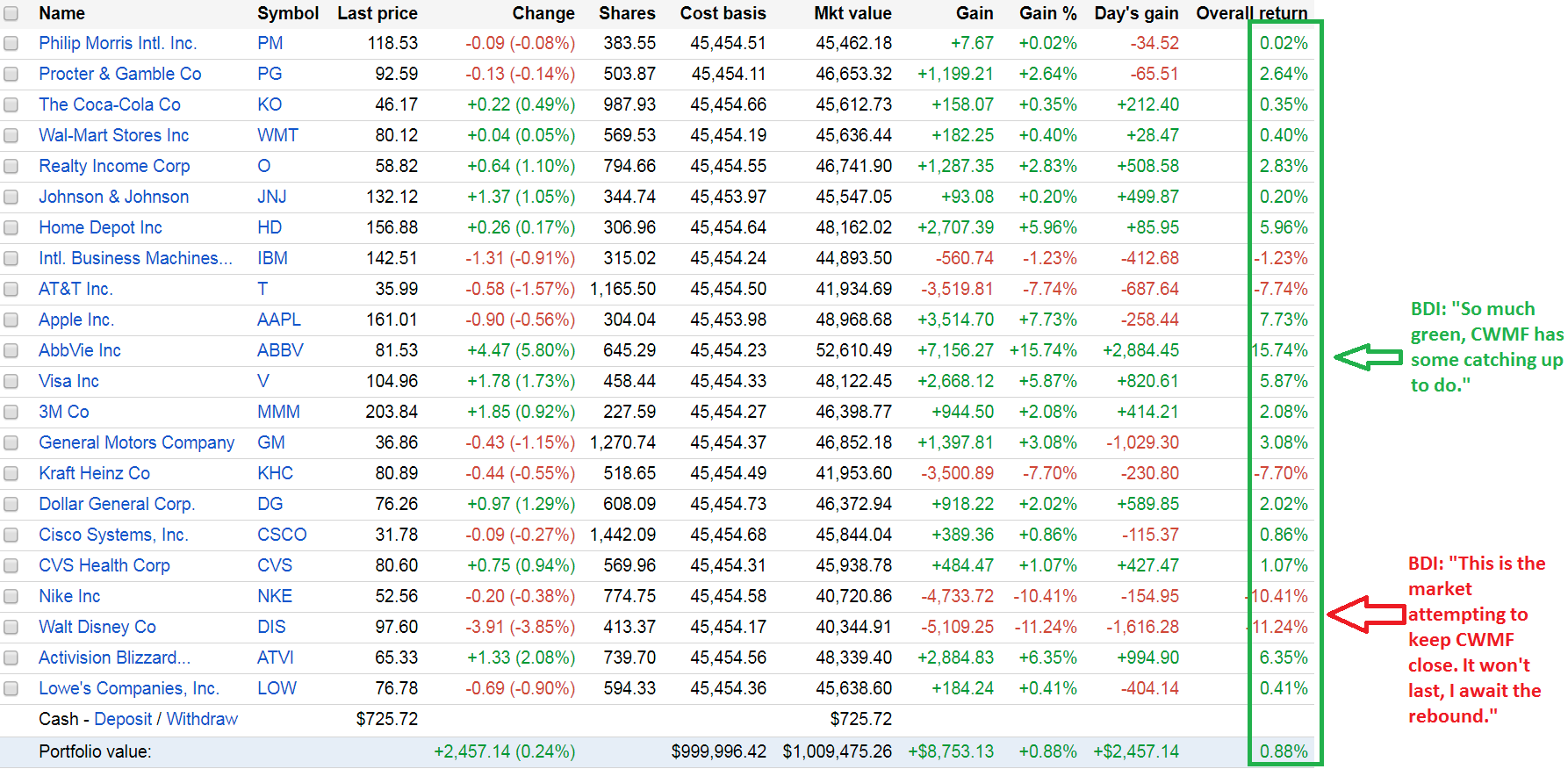Select AT&T shares value 1,165.50
Viewport: 1568px width, 769px height.
(622, 289)
